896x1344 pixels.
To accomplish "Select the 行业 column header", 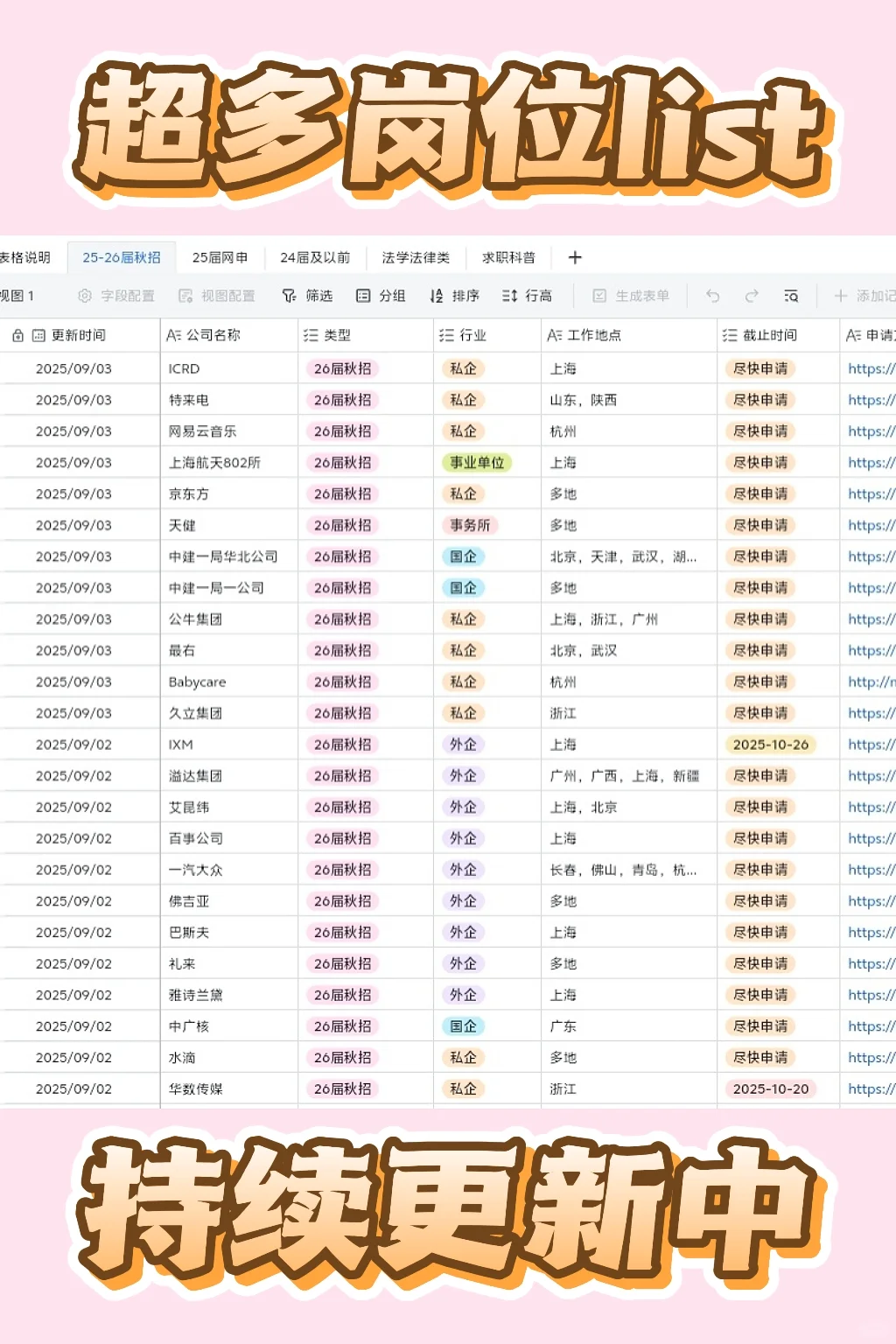I will [x=487, y=335].
